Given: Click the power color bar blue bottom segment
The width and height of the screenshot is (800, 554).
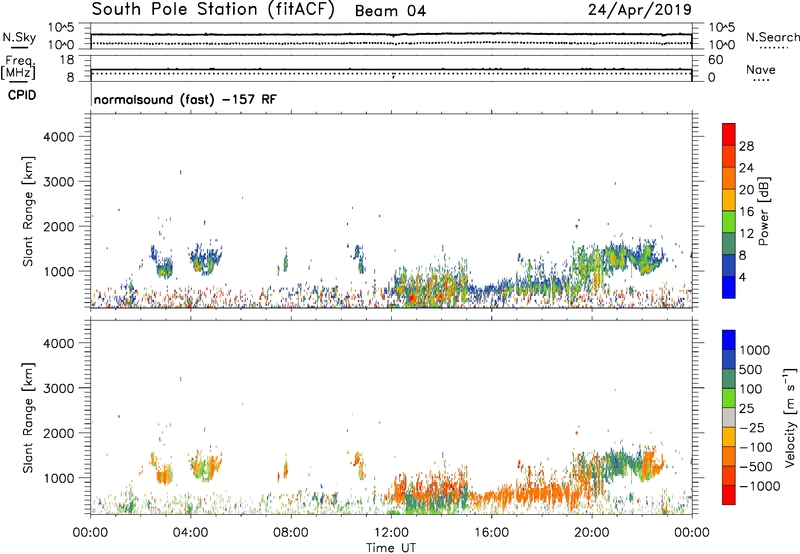Looking at the screenshot, I should tap(729, 287).
